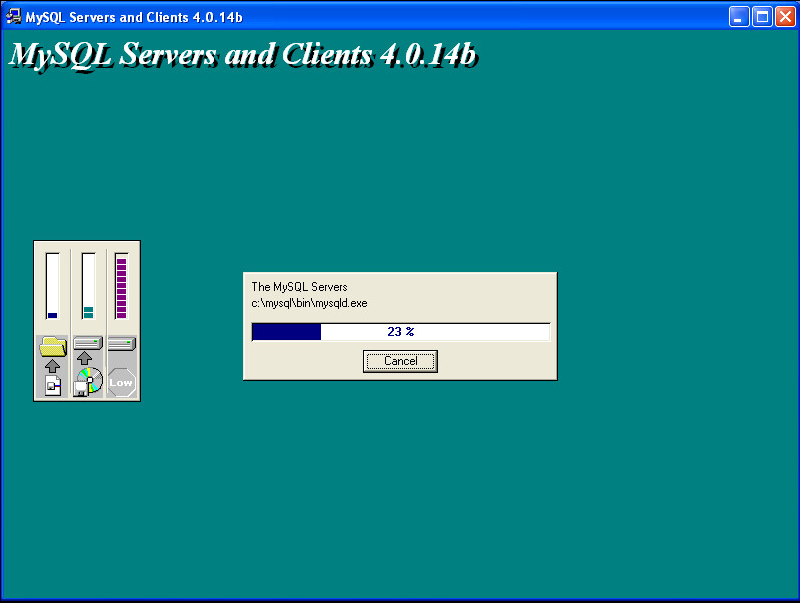Click the CD and floppy media icon
Viewport: 800px width, 603px height.
[x=88, y=382]
